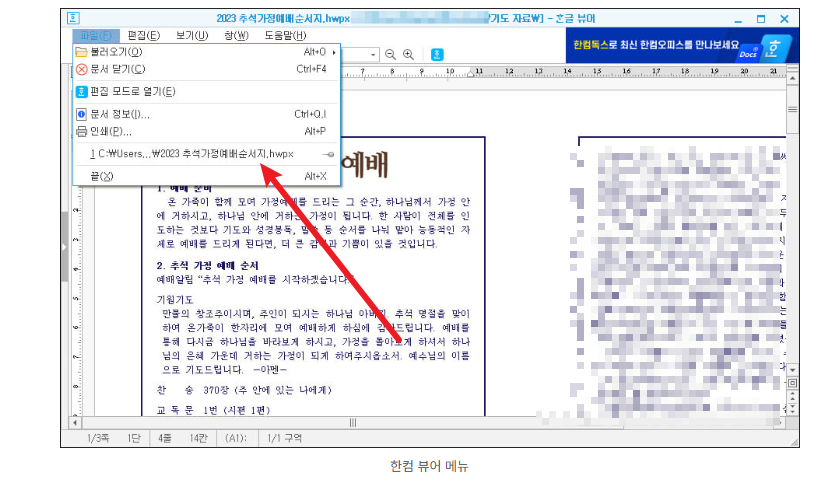This screenshot has width=826, height=492.
Task: Open 문서 정보(I)... dialog
Action: [206, 114]
